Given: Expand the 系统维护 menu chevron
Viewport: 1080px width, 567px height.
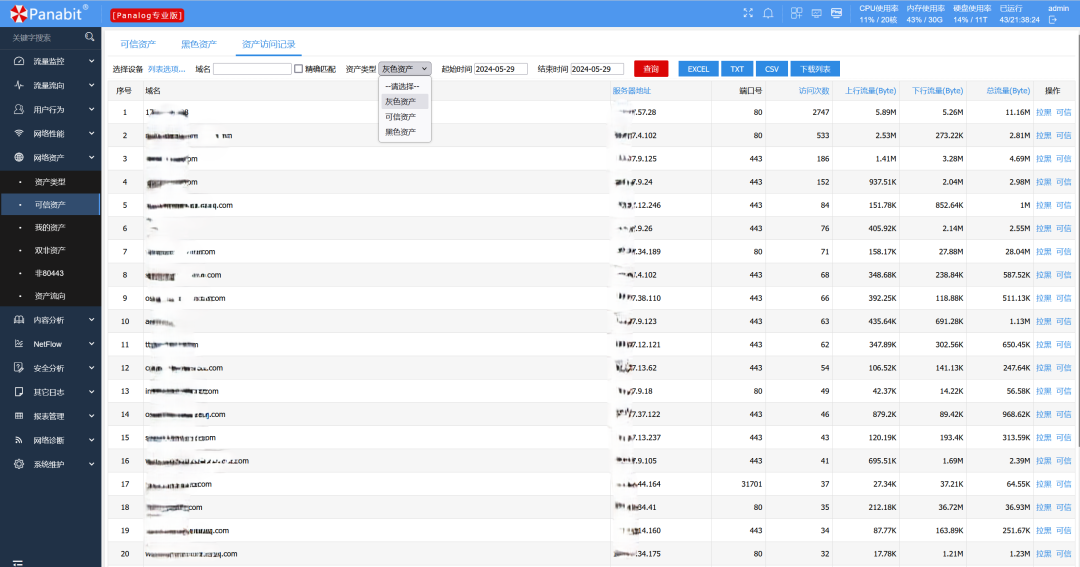Looking at the screenshot, I should tap(92, 464).
